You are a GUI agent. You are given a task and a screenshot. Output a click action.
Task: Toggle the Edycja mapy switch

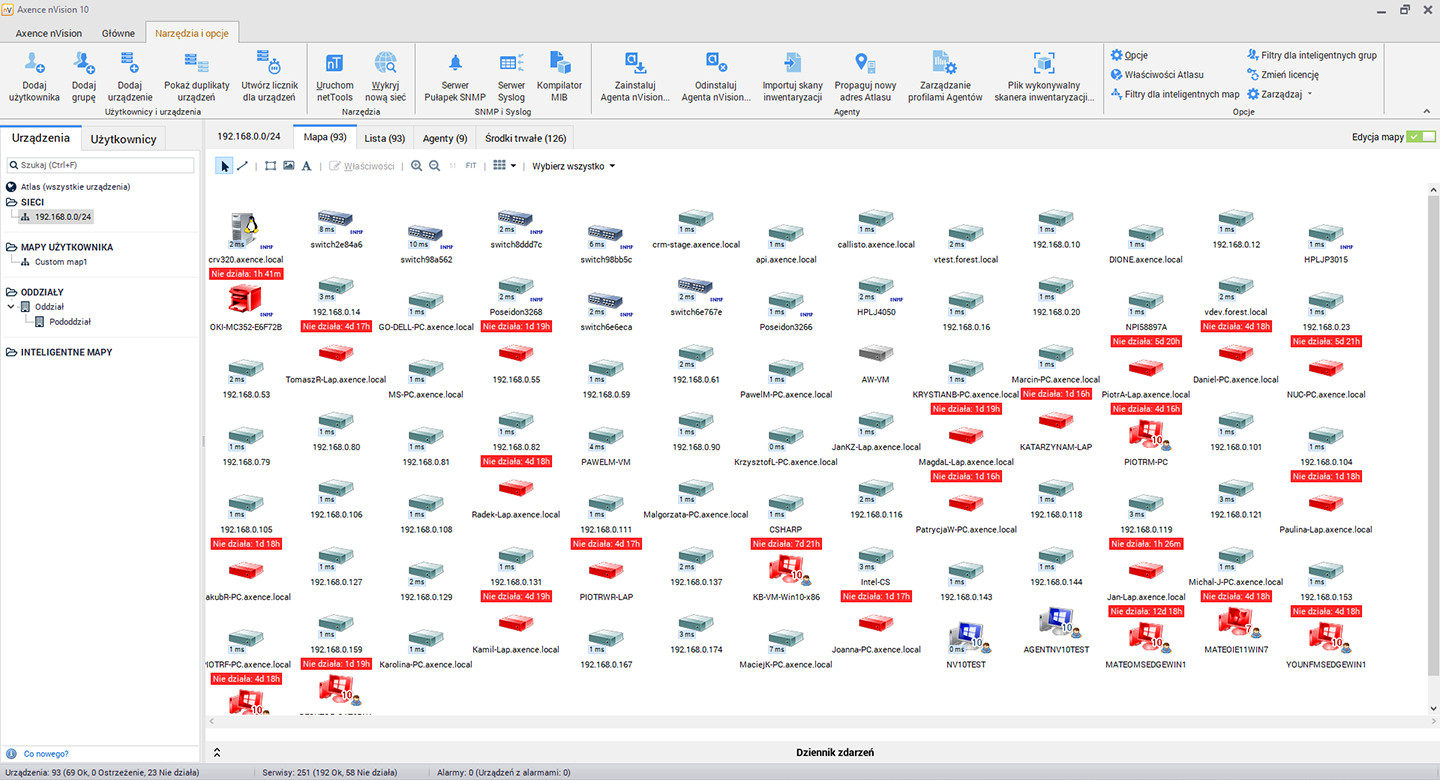[x=1420, y=137]
